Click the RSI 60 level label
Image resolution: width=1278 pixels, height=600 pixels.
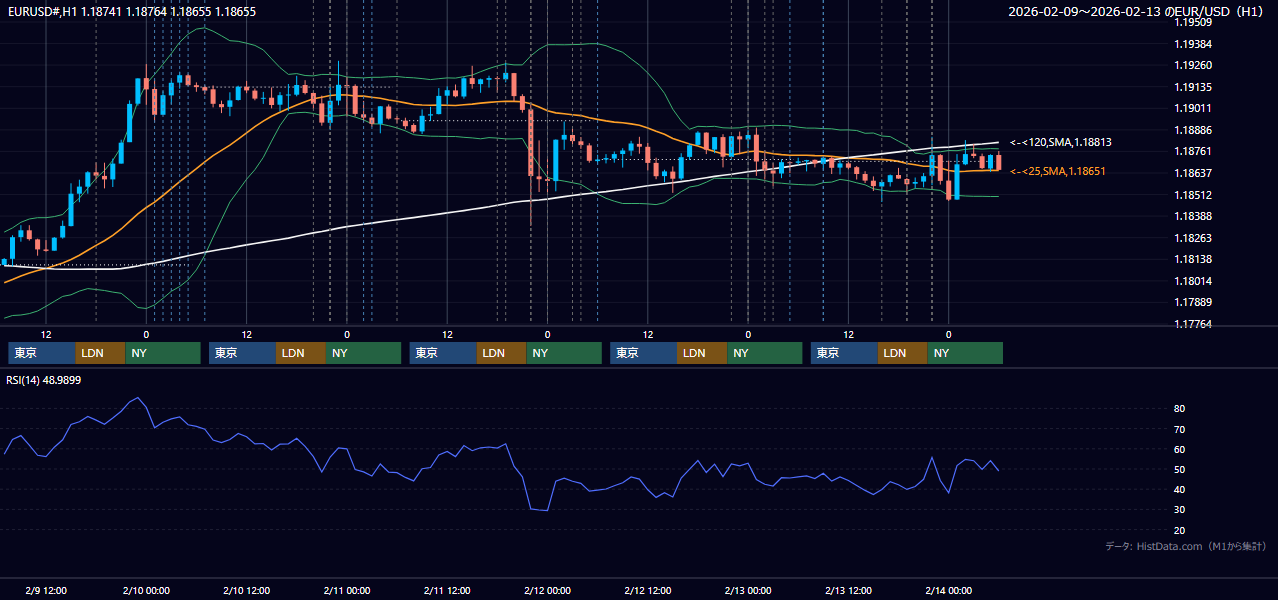click(1180, 449)
